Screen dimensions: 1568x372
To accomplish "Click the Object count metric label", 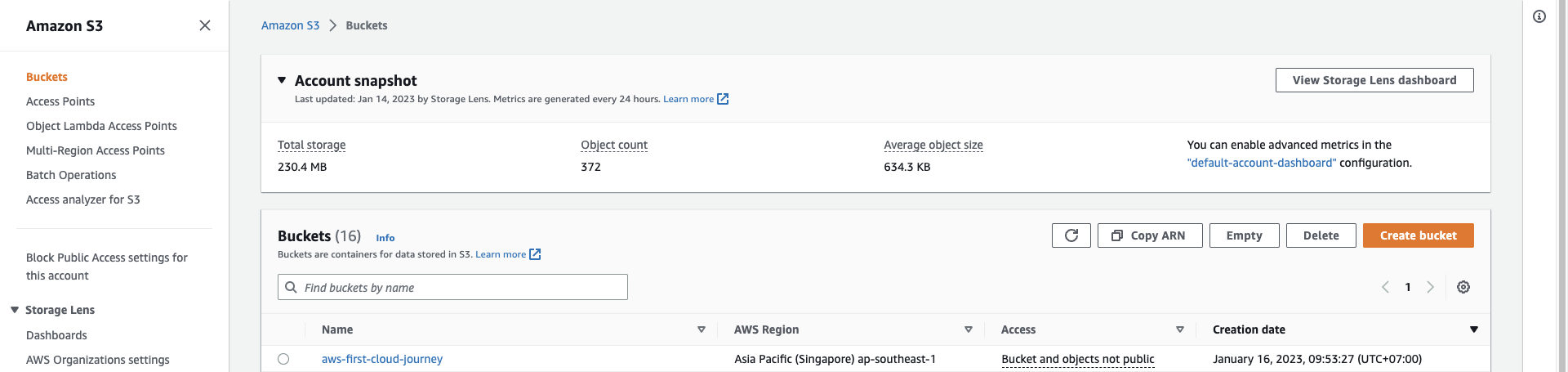I will (614, 145).
